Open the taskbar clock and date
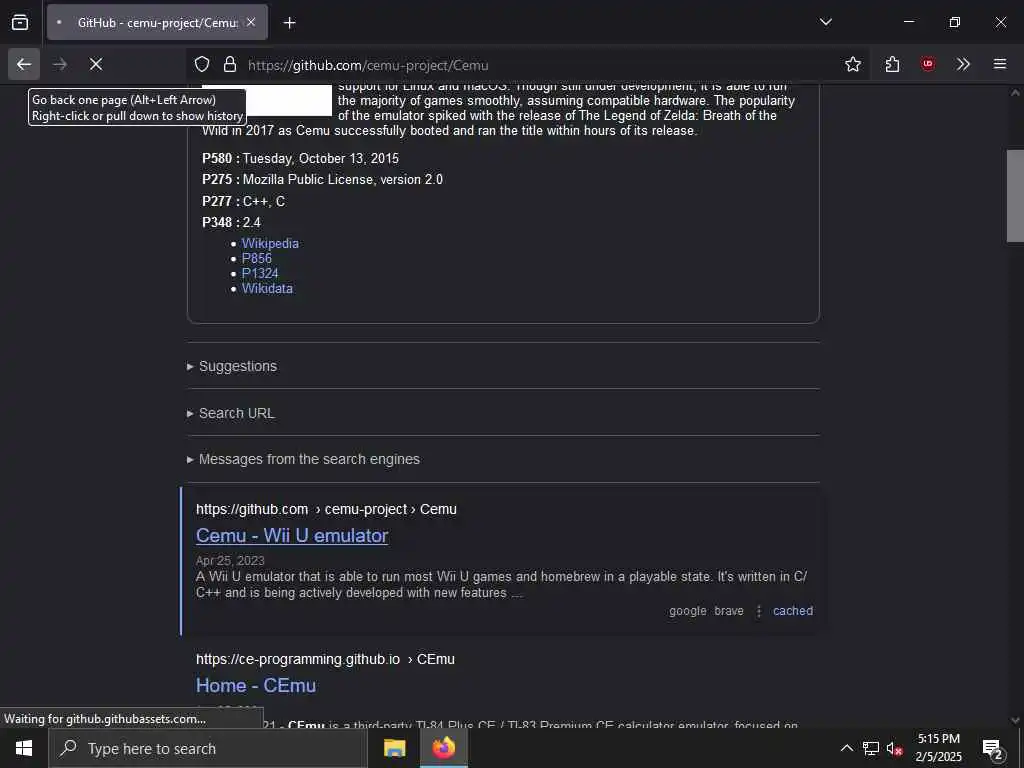The width and height of the screenshot is (1024, 768). tap(938, 748)
